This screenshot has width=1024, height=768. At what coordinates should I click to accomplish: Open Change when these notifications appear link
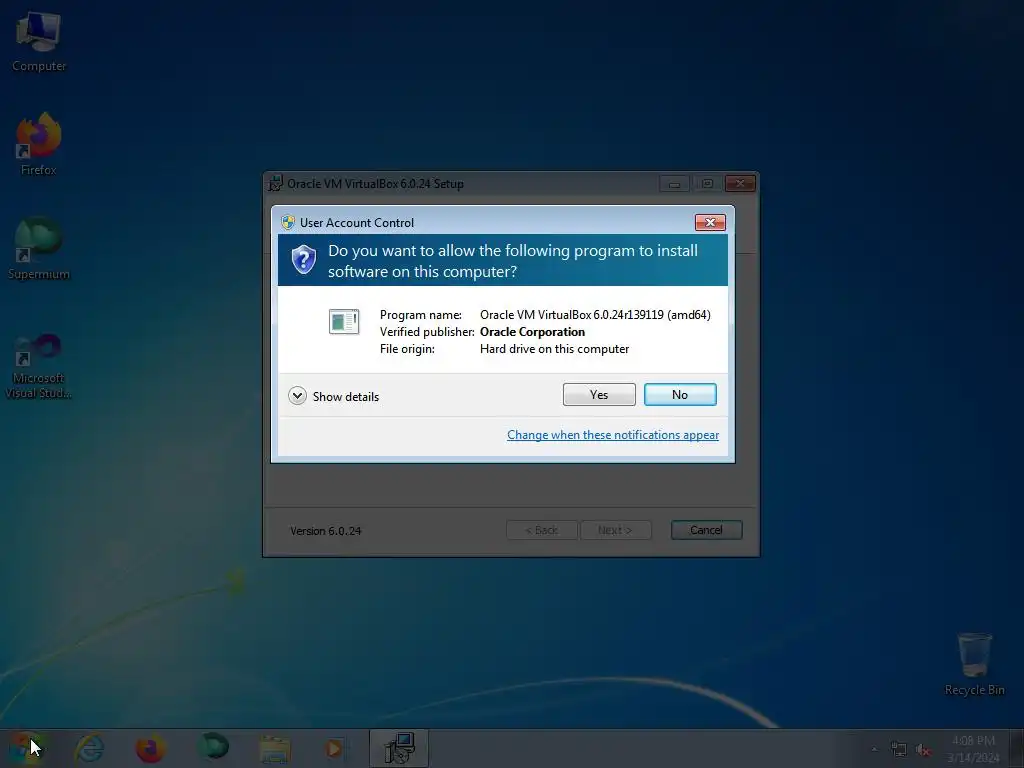(x=613, y=435)
